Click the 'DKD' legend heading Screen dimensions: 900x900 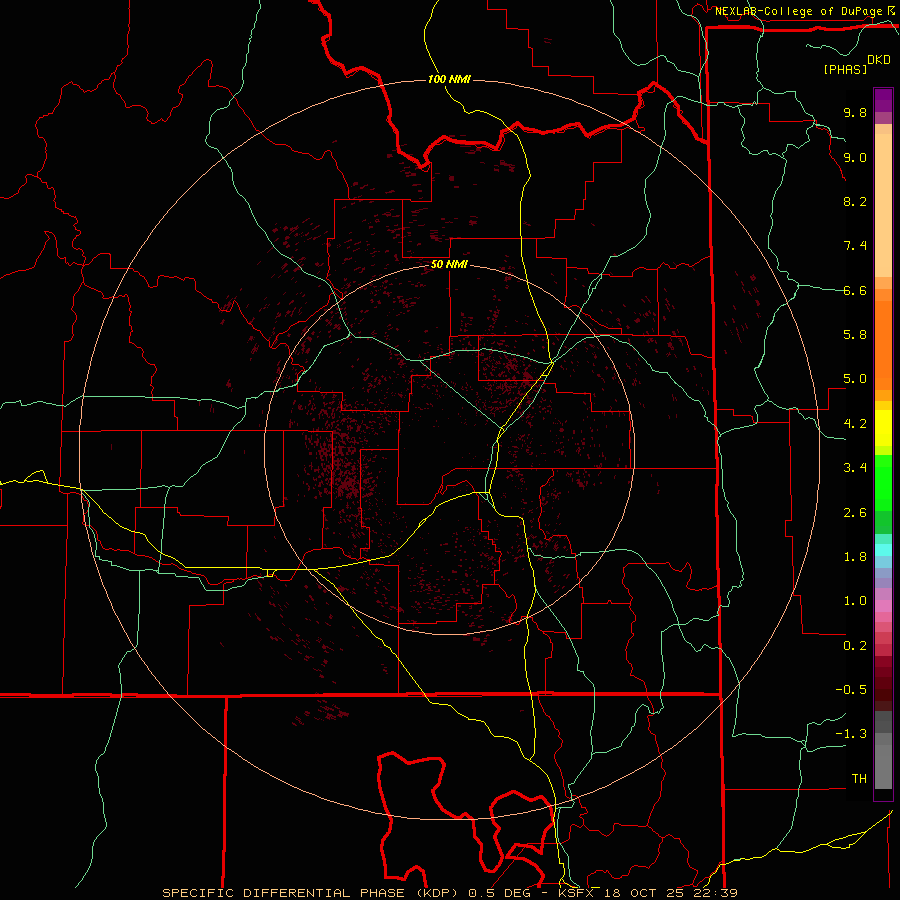click(879, 60)
